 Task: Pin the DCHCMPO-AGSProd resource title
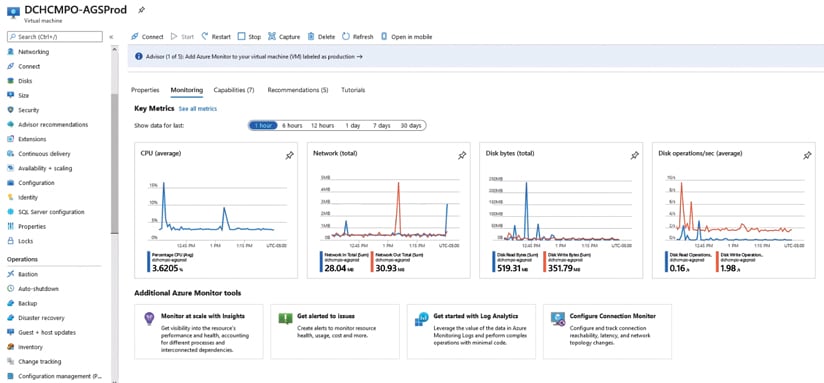141,10
